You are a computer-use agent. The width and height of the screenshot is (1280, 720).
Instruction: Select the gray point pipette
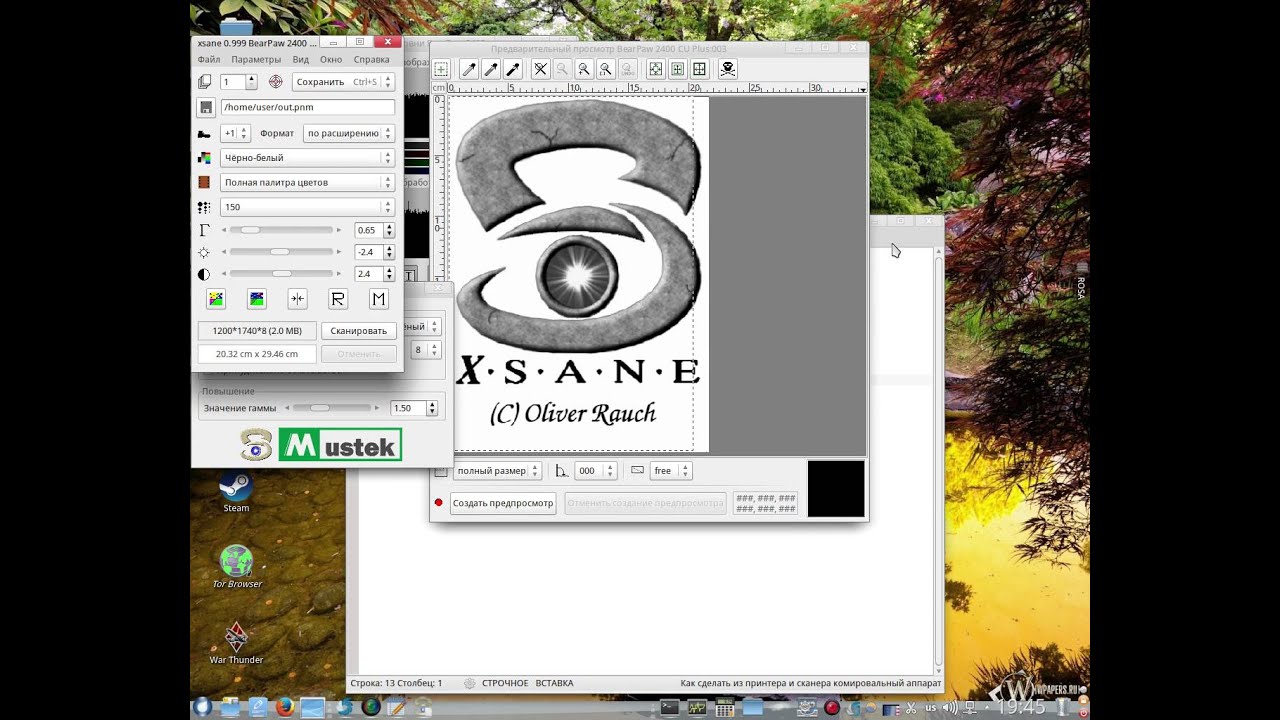tap(491, 69)
